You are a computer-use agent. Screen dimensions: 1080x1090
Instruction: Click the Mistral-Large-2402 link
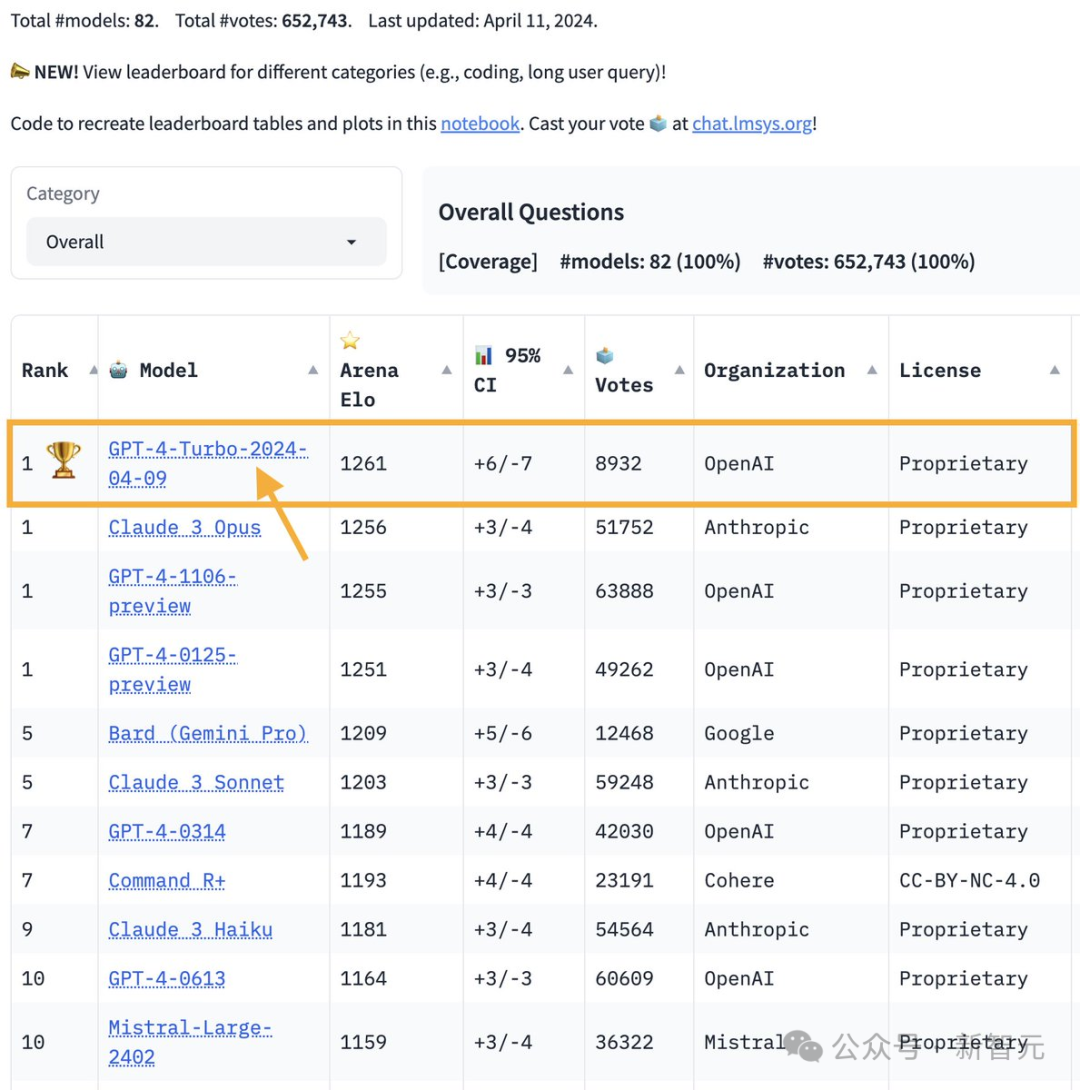190,1042
